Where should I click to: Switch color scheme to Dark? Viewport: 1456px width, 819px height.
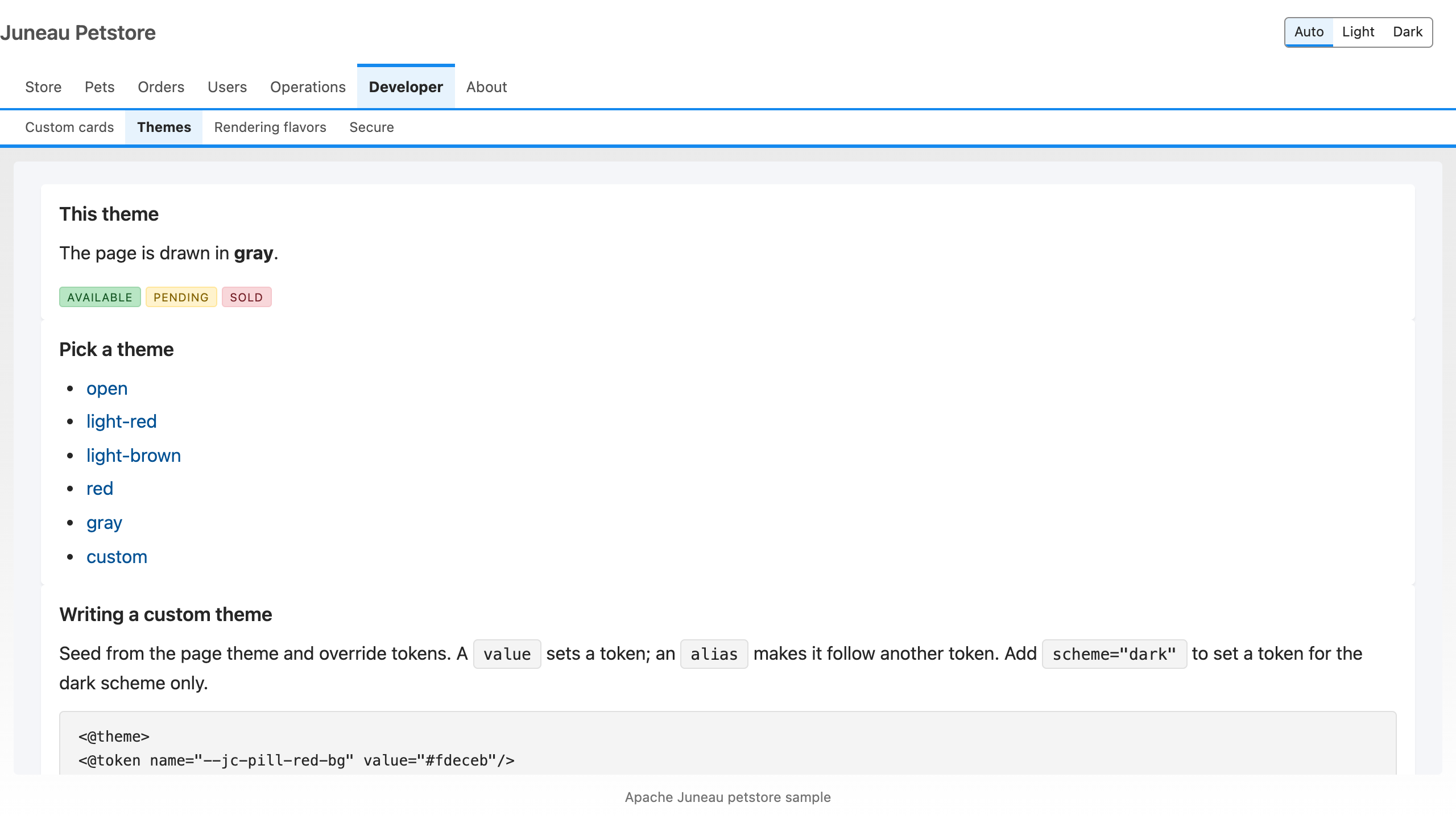[1408, 32]
